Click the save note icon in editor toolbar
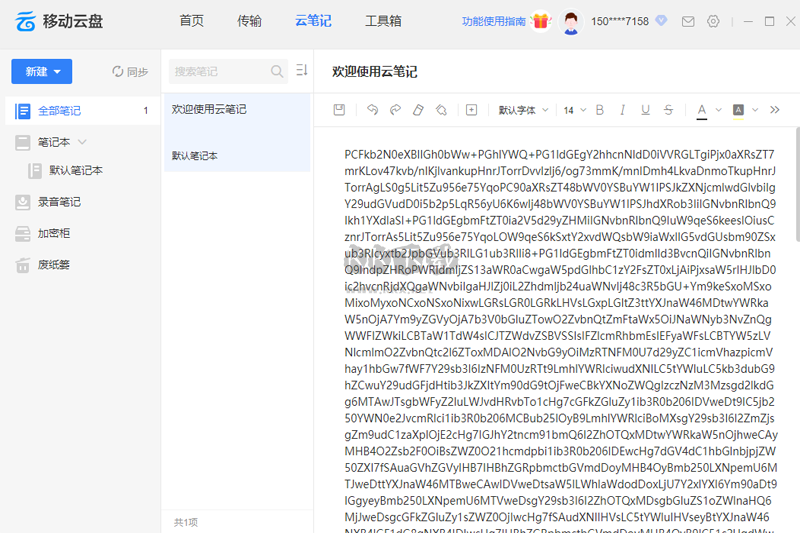 [x=339, y=110]
